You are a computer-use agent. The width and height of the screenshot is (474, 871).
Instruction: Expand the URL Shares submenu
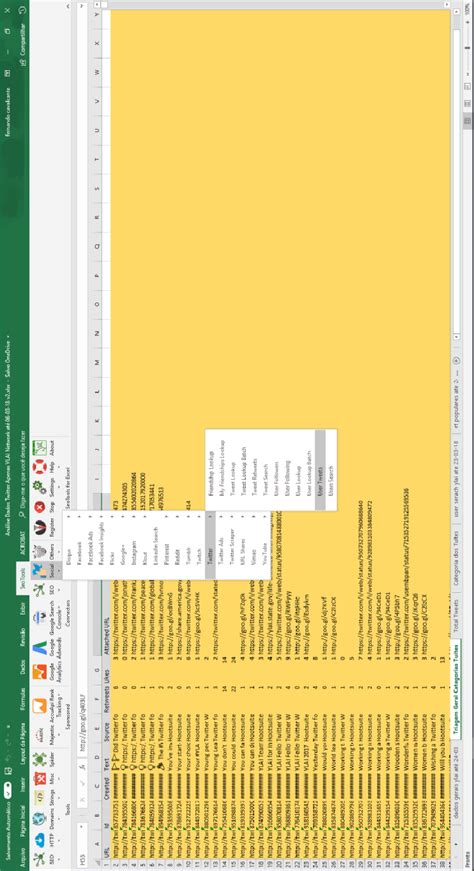tap(243, 544)
